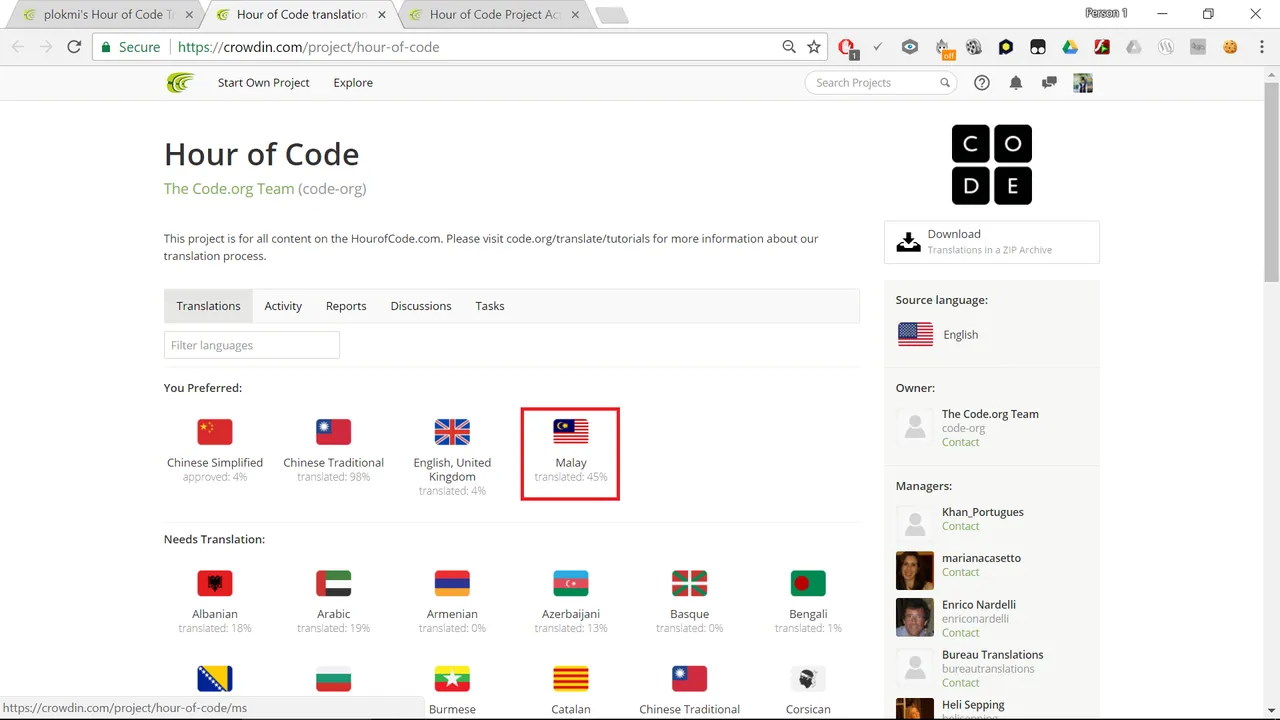This screenshot has height=720, width=1280.
Task: Click the cookie extension icon
Action: pyautogui.click(x=1230, y=47)
